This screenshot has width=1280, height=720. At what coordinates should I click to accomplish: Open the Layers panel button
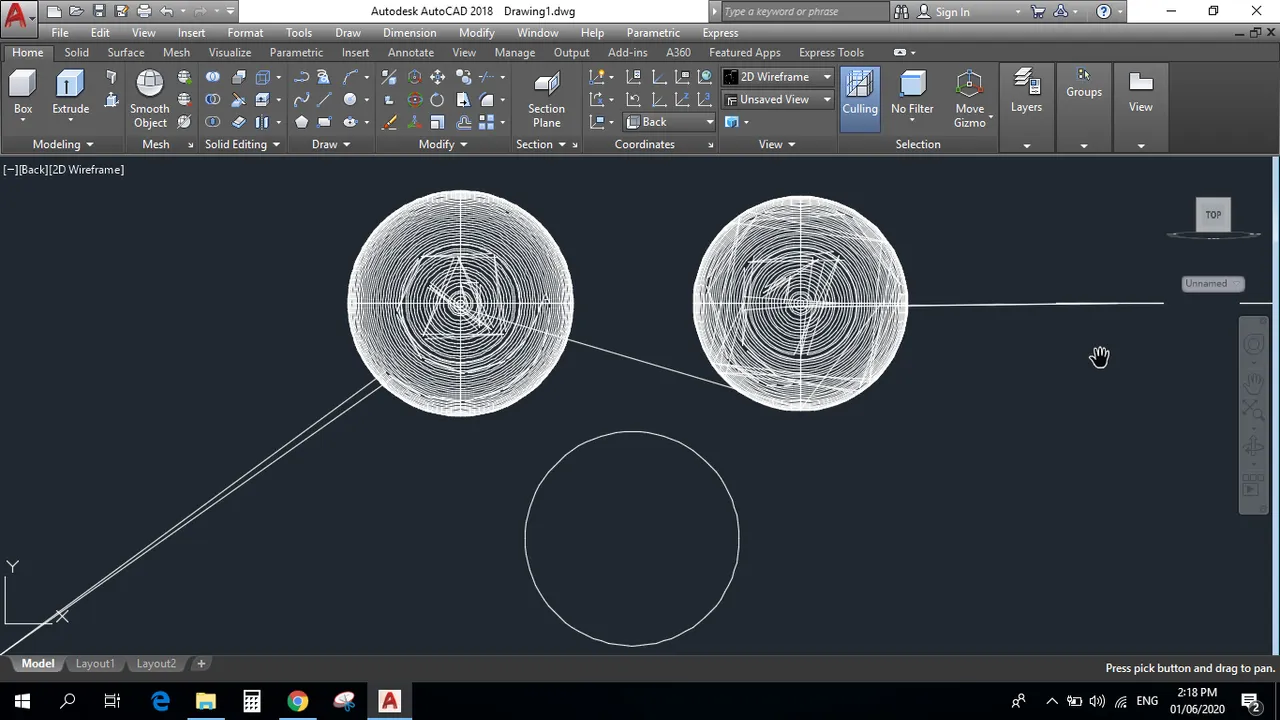[1026, 91]
